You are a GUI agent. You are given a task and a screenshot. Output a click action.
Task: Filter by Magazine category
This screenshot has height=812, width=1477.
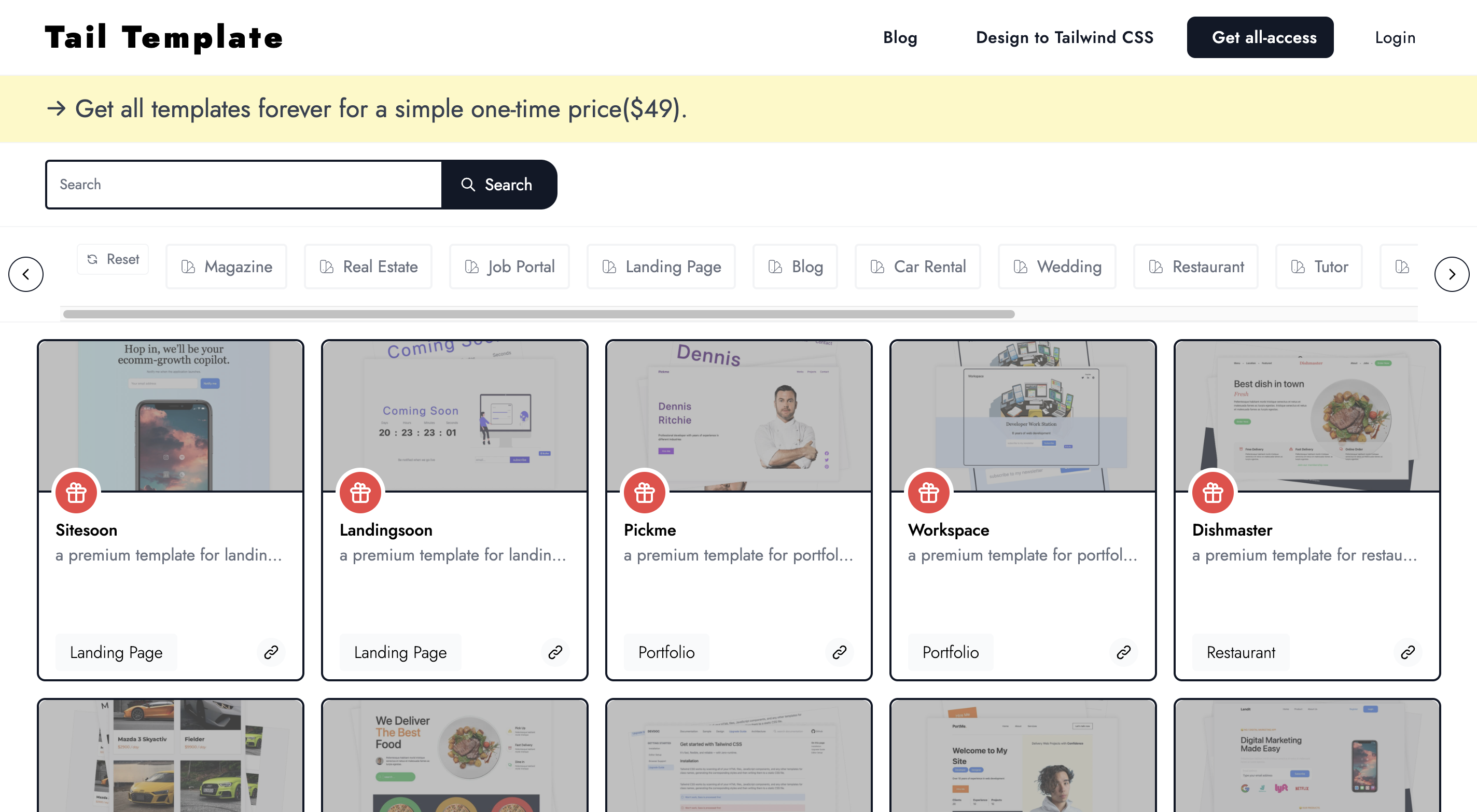[227, 267]
